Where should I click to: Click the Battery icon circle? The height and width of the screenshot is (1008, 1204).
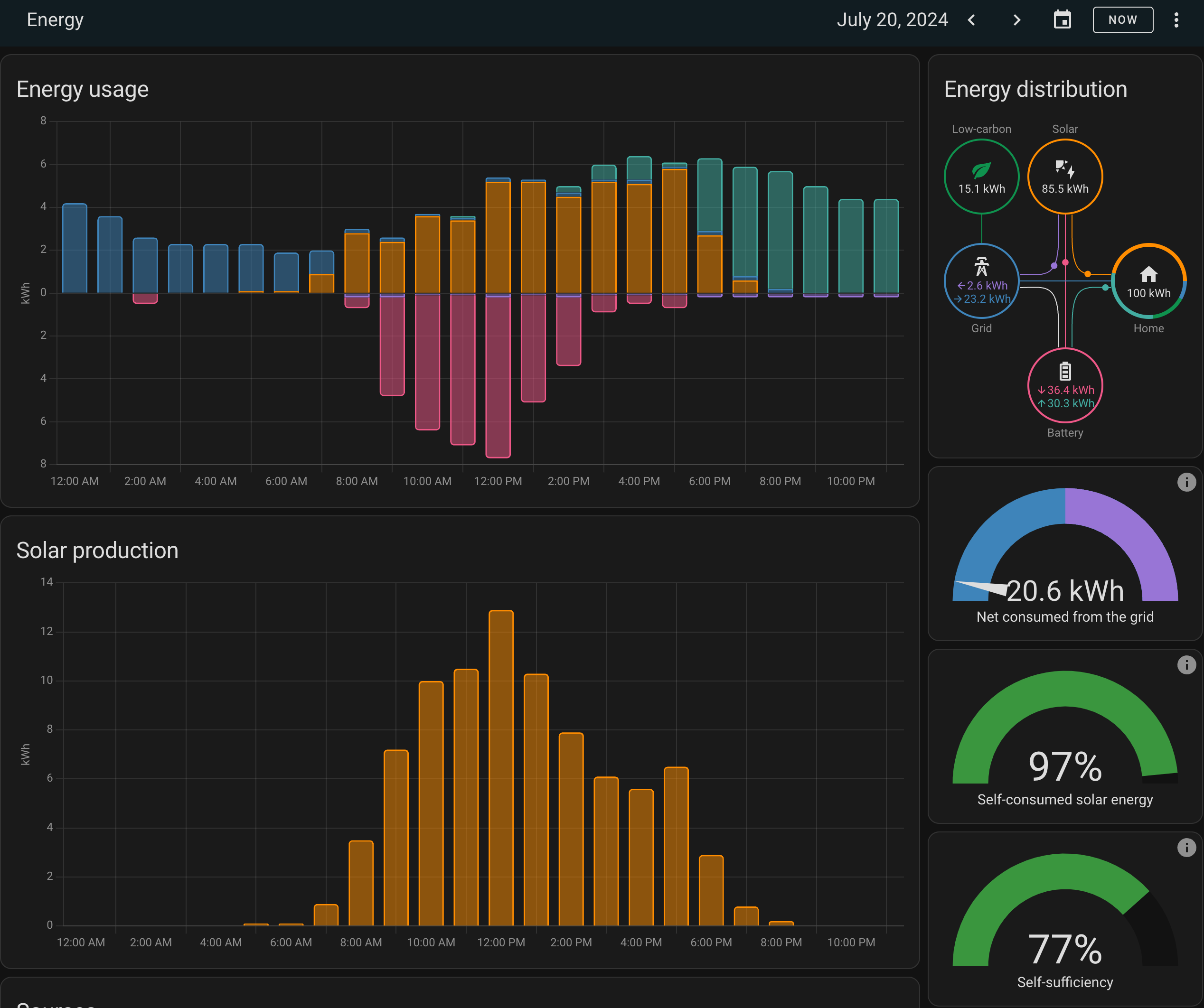point(1065,385)
